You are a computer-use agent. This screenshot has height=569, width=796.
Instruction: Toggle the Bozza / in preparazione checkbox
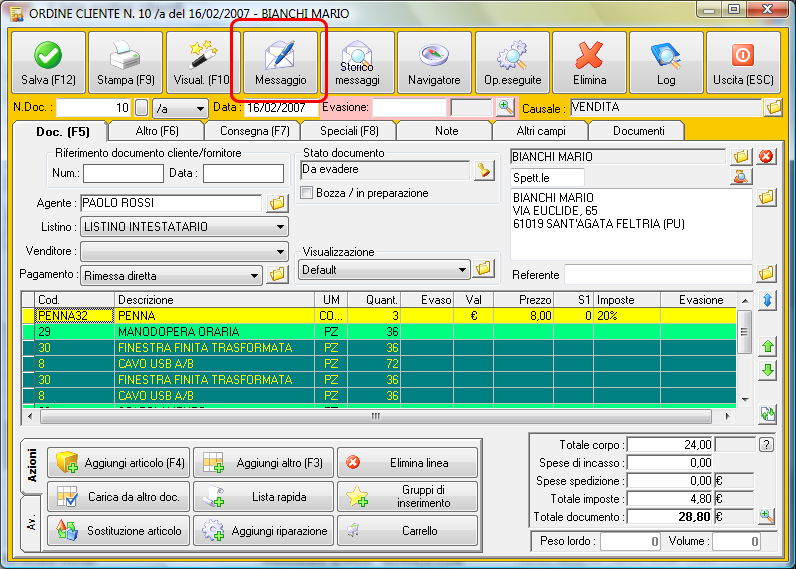click(307, 193)
